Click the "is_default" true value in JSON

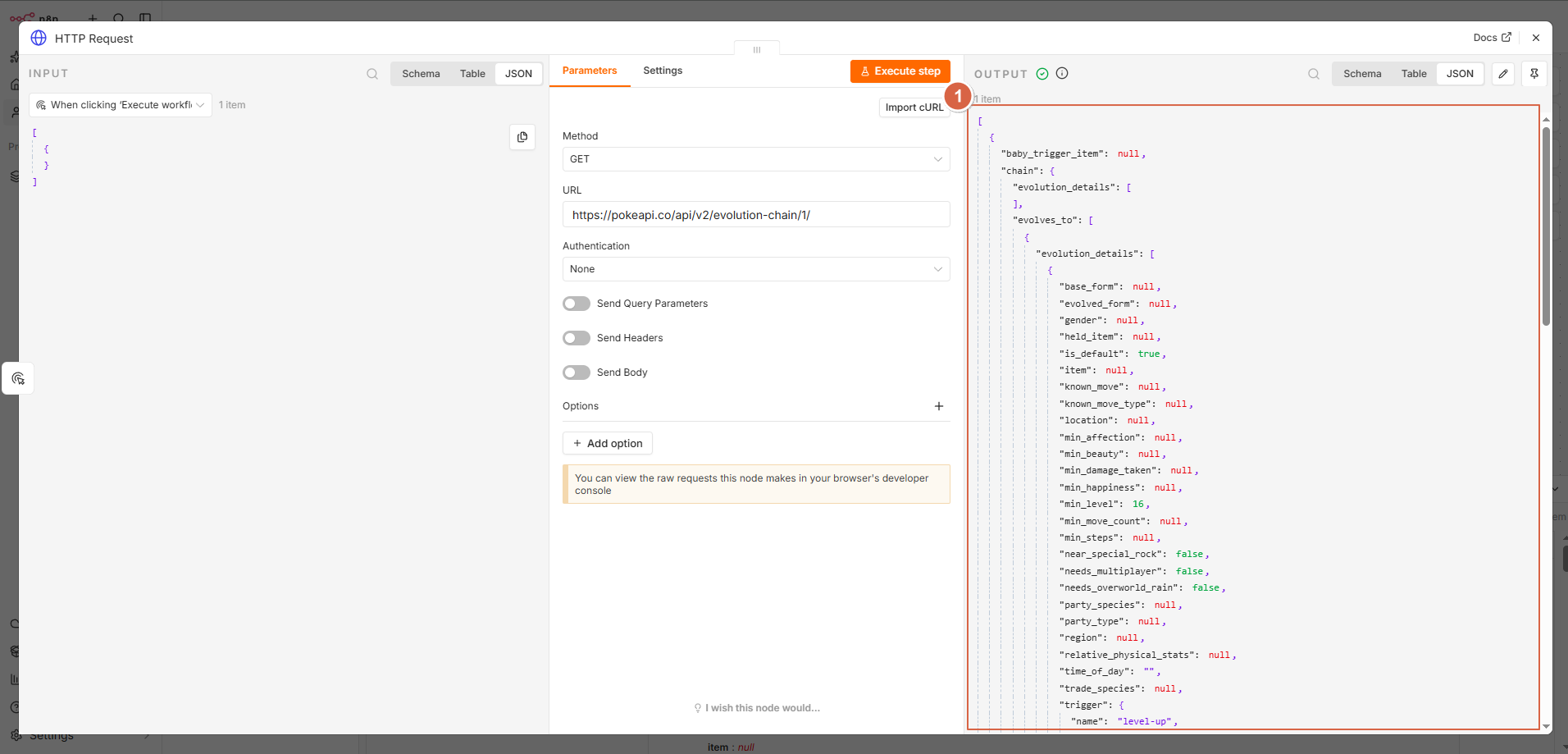[1149, 354]
